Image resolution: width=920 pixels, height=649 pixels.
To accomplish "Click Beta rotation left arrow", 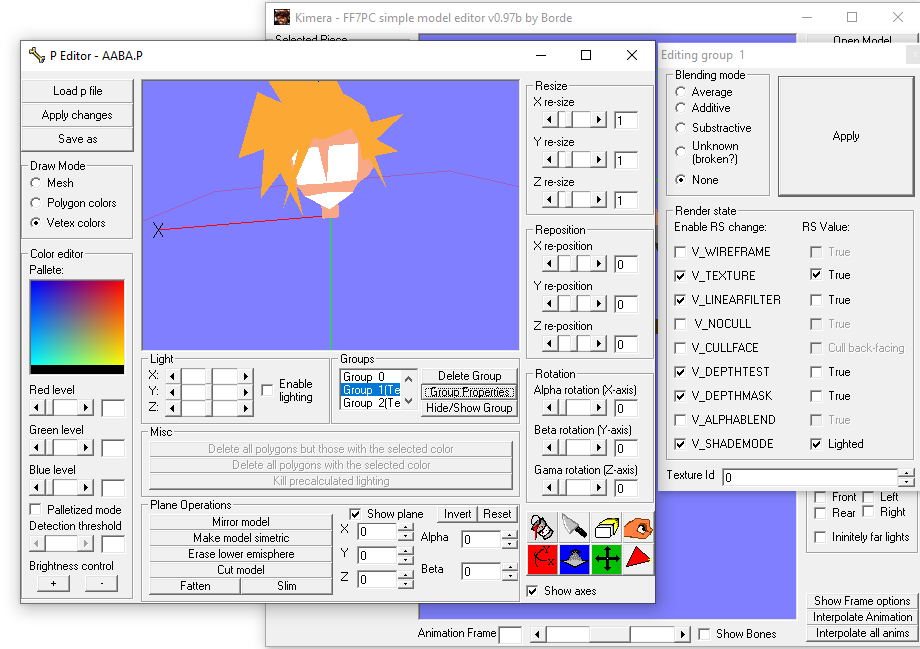I will click(550, 448).
